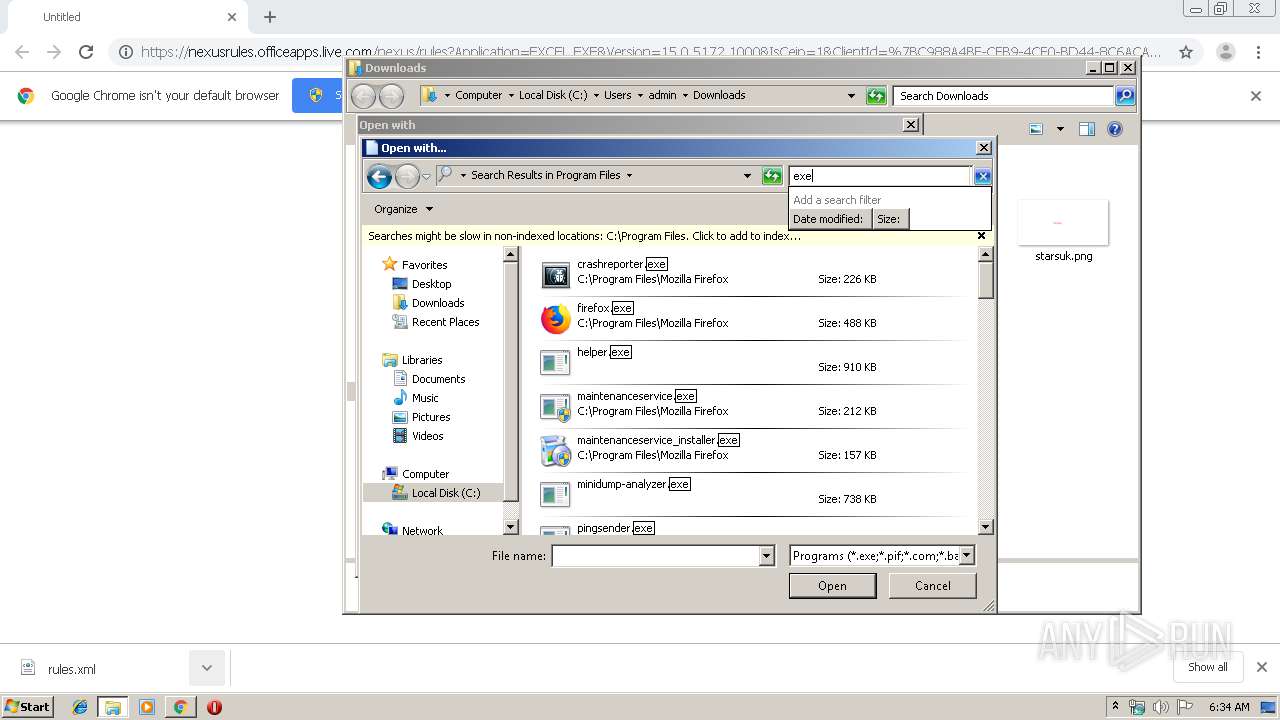Click Show all downloads button

pyautogui.click(x=1208, y=667)
